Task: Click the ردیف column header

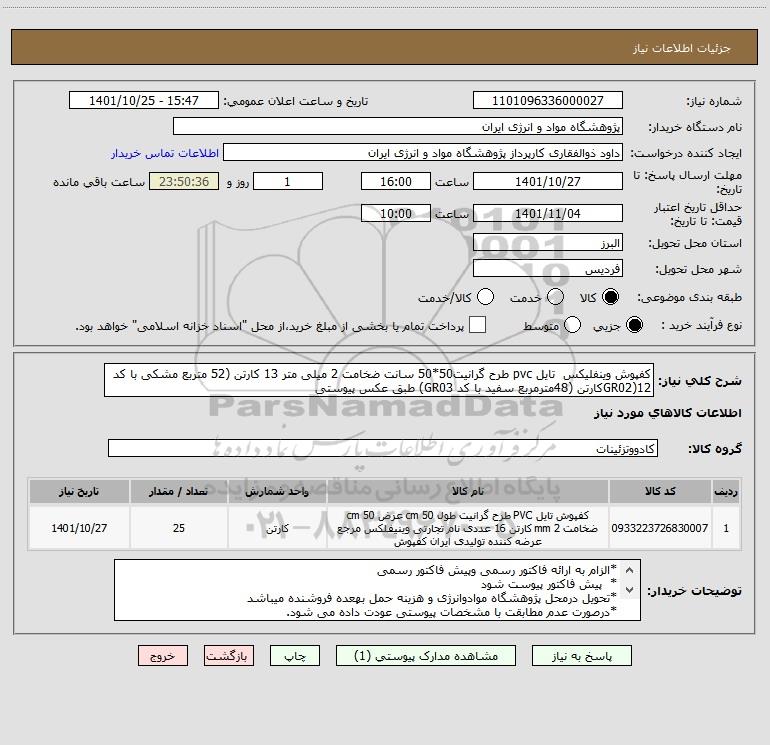Action: click(726, 491)
